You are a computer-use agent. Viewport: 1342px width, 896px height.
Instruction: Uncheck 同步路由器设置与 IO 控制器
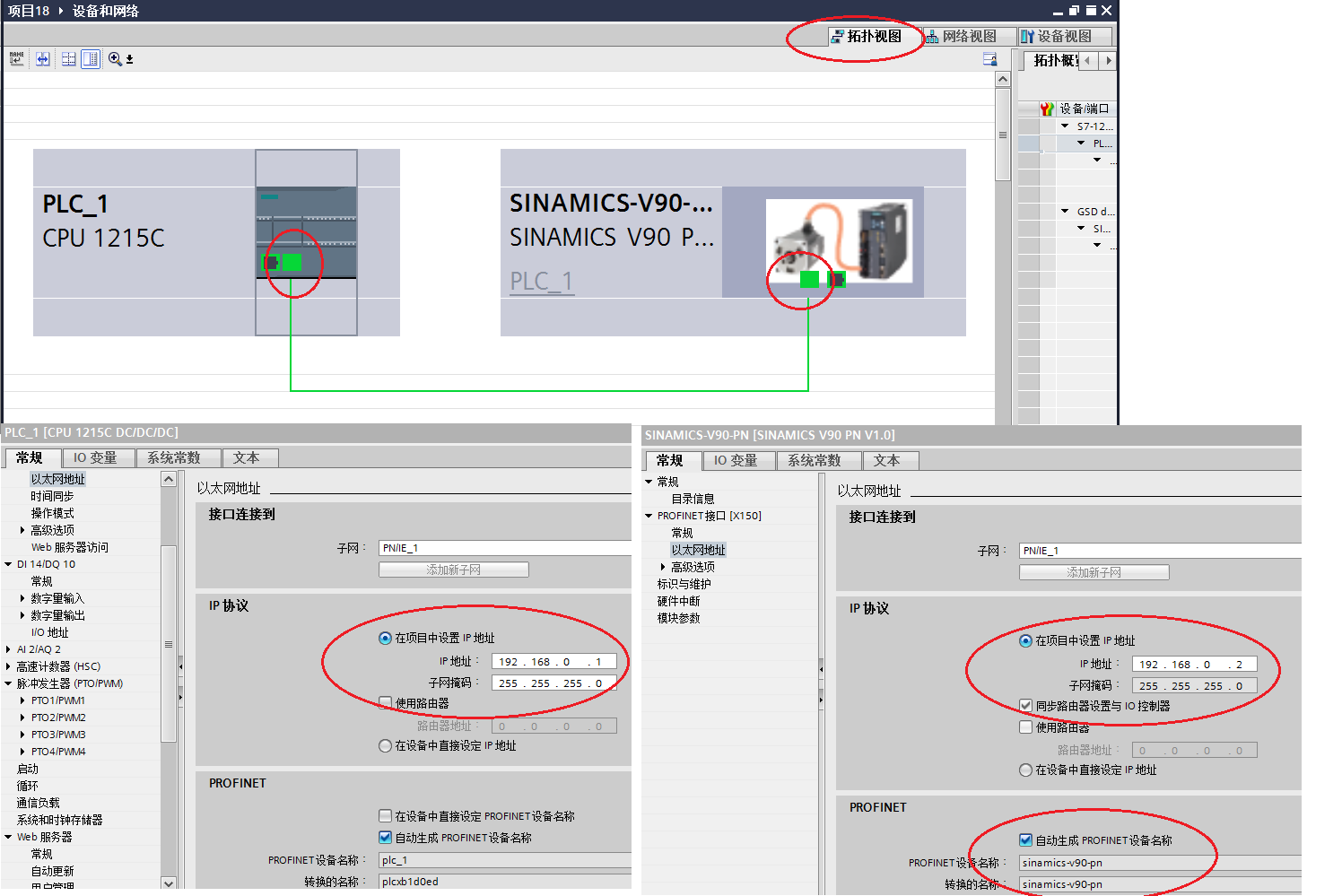(x=1025, y=706)
